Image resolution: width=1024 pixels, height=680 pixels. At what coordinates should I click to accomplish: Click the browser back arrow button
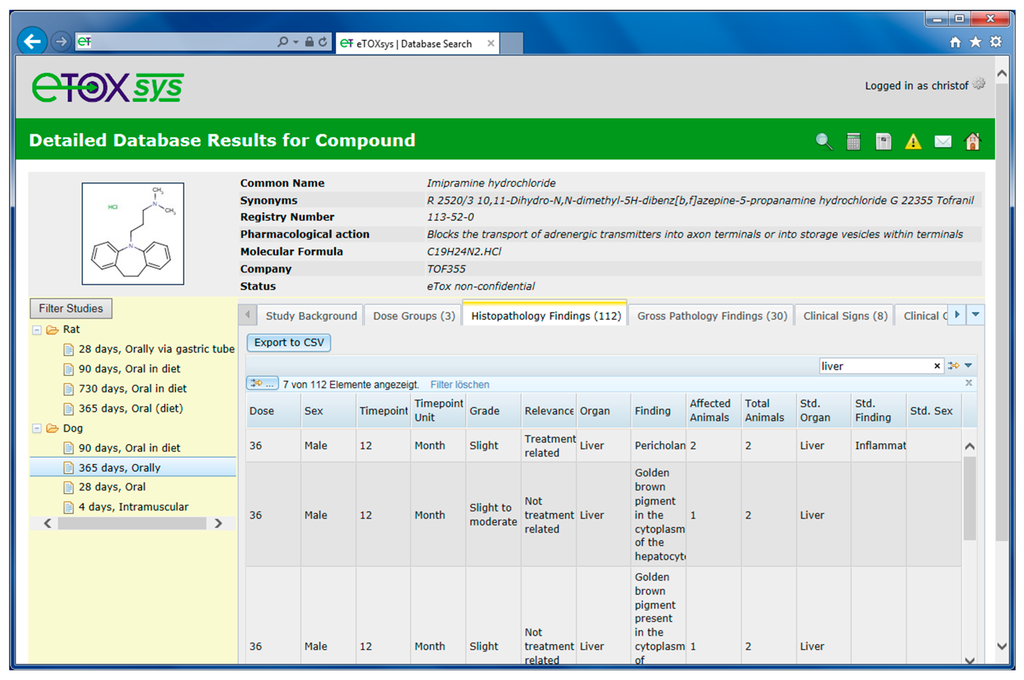[x=32, y=42]
